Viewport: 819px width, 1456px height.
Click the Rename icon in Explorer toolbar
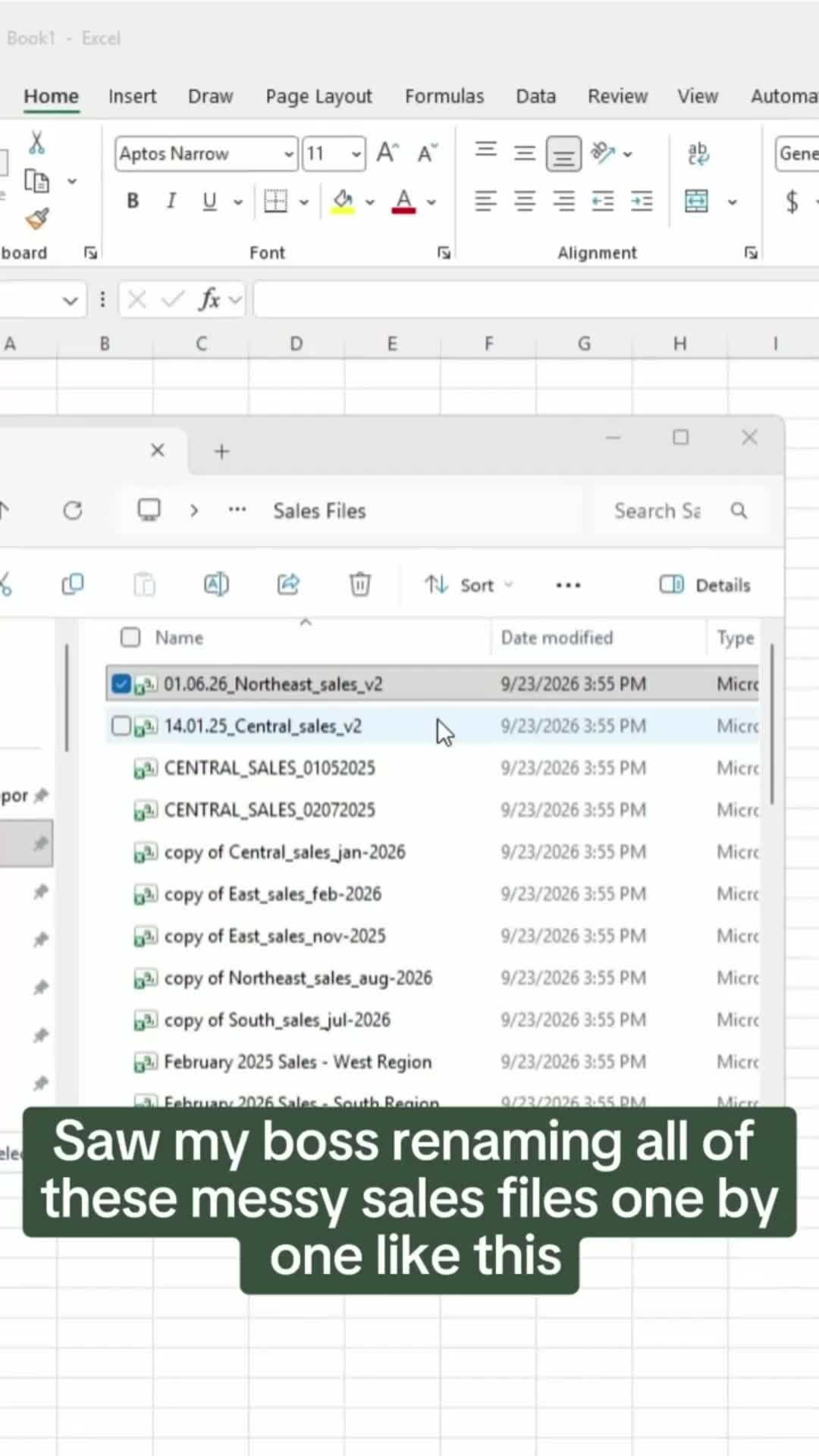point(216,585)
